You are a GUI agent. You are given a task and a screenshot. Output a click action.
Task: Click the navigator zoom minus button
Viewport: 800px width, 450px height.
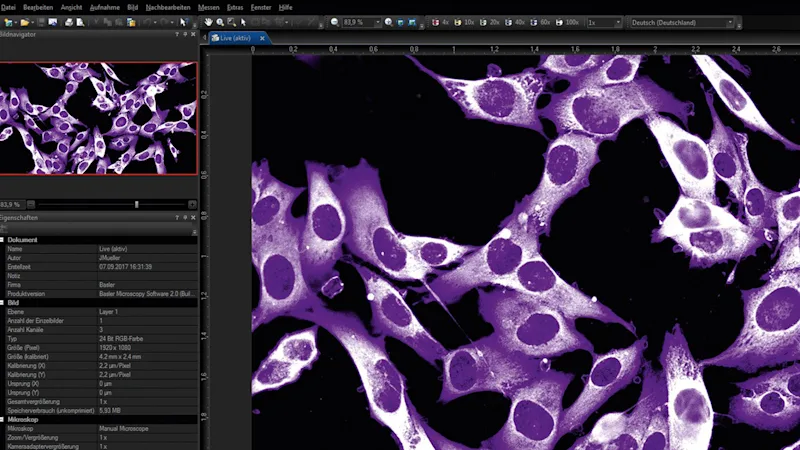(x=31, y=205)
